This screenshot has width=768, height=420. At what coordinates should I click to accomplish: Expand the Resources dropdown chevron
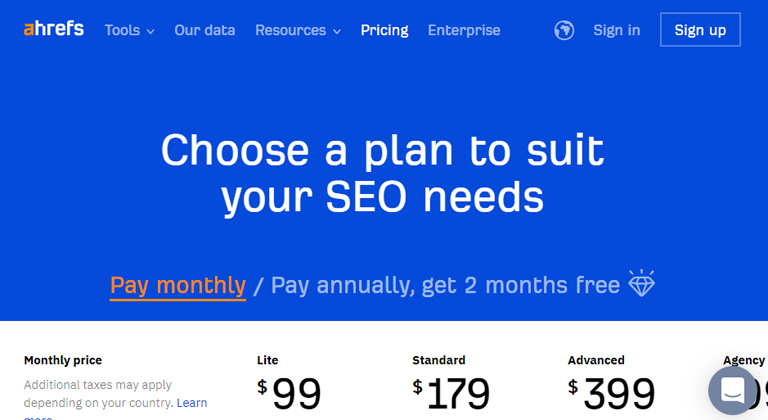[337, 31]
